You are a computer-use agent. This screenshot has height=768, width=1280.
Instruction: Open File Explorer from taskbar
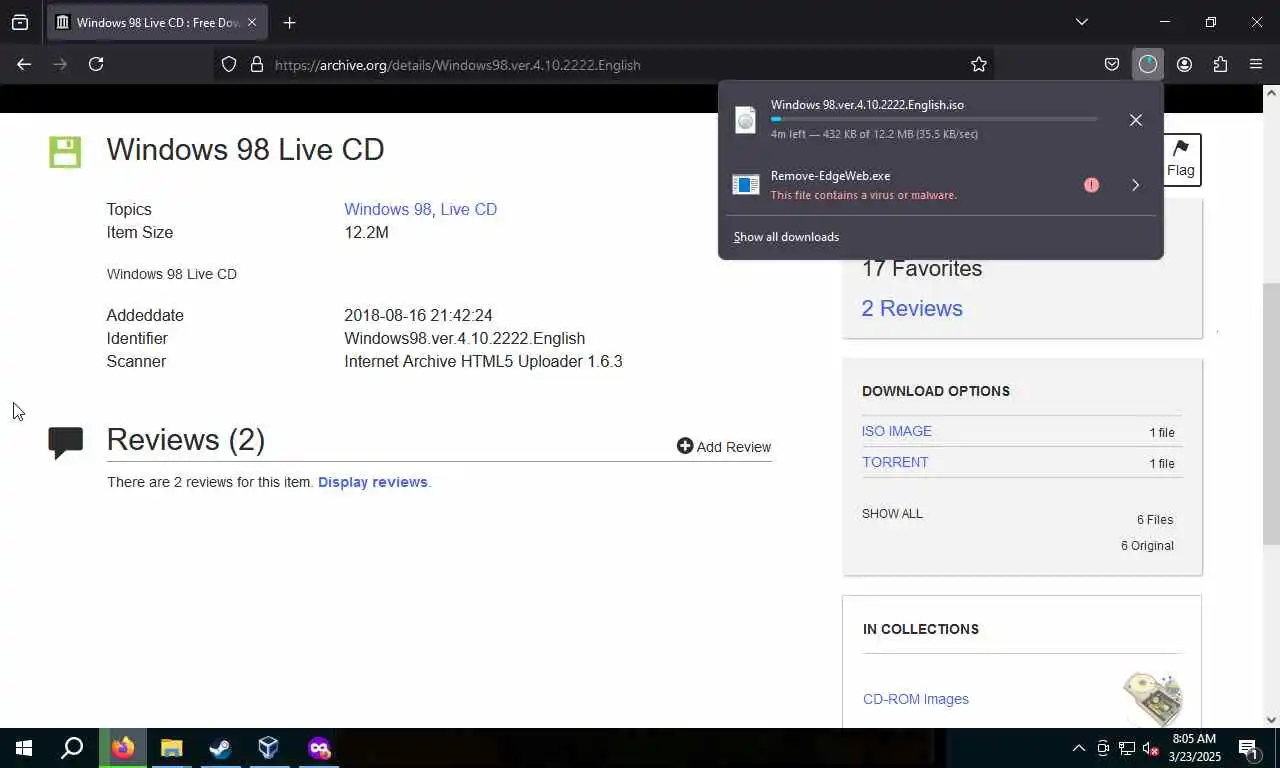[x=172, y=748]
